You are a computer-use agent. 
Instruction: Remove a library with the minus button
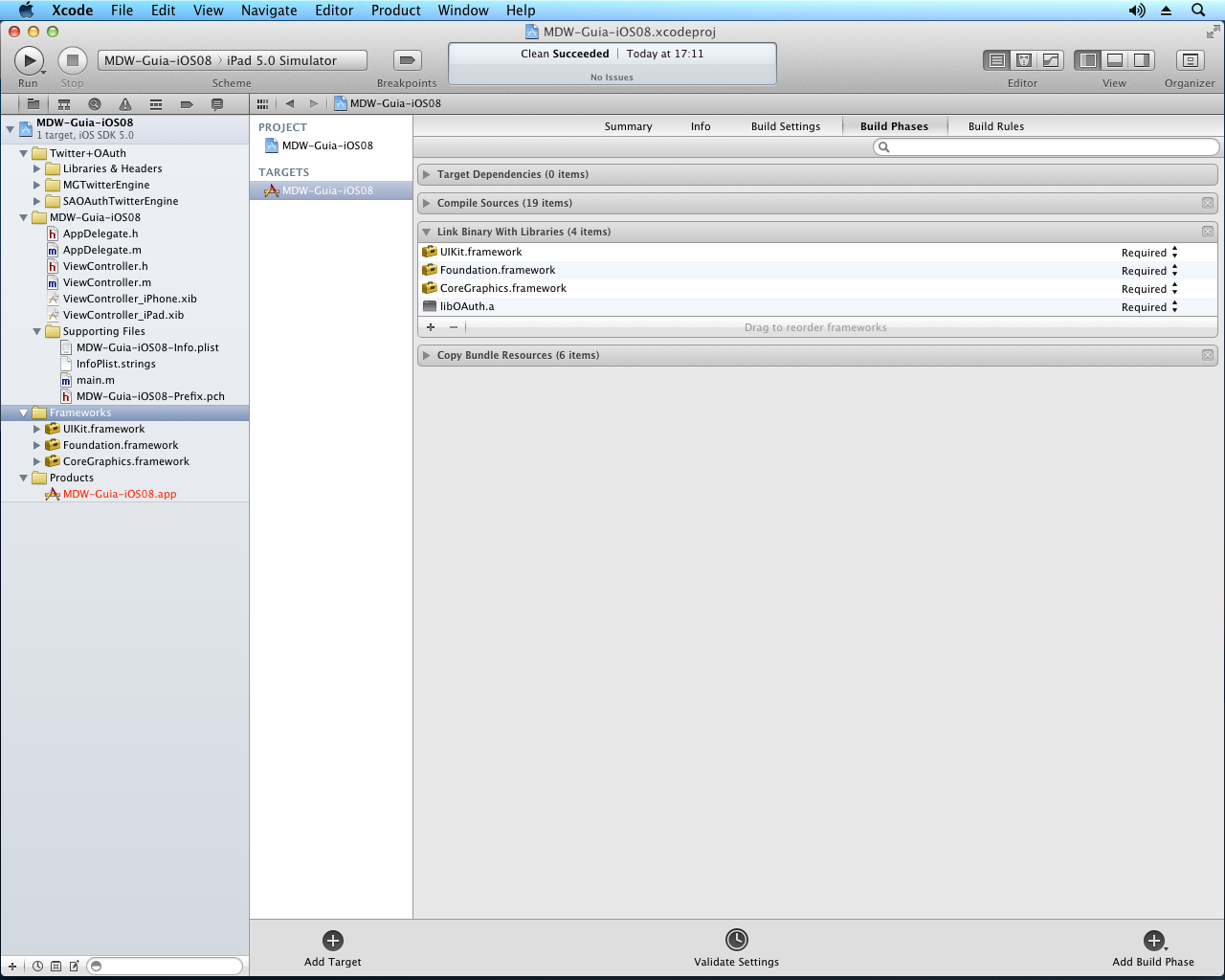[x=454, y=327]
